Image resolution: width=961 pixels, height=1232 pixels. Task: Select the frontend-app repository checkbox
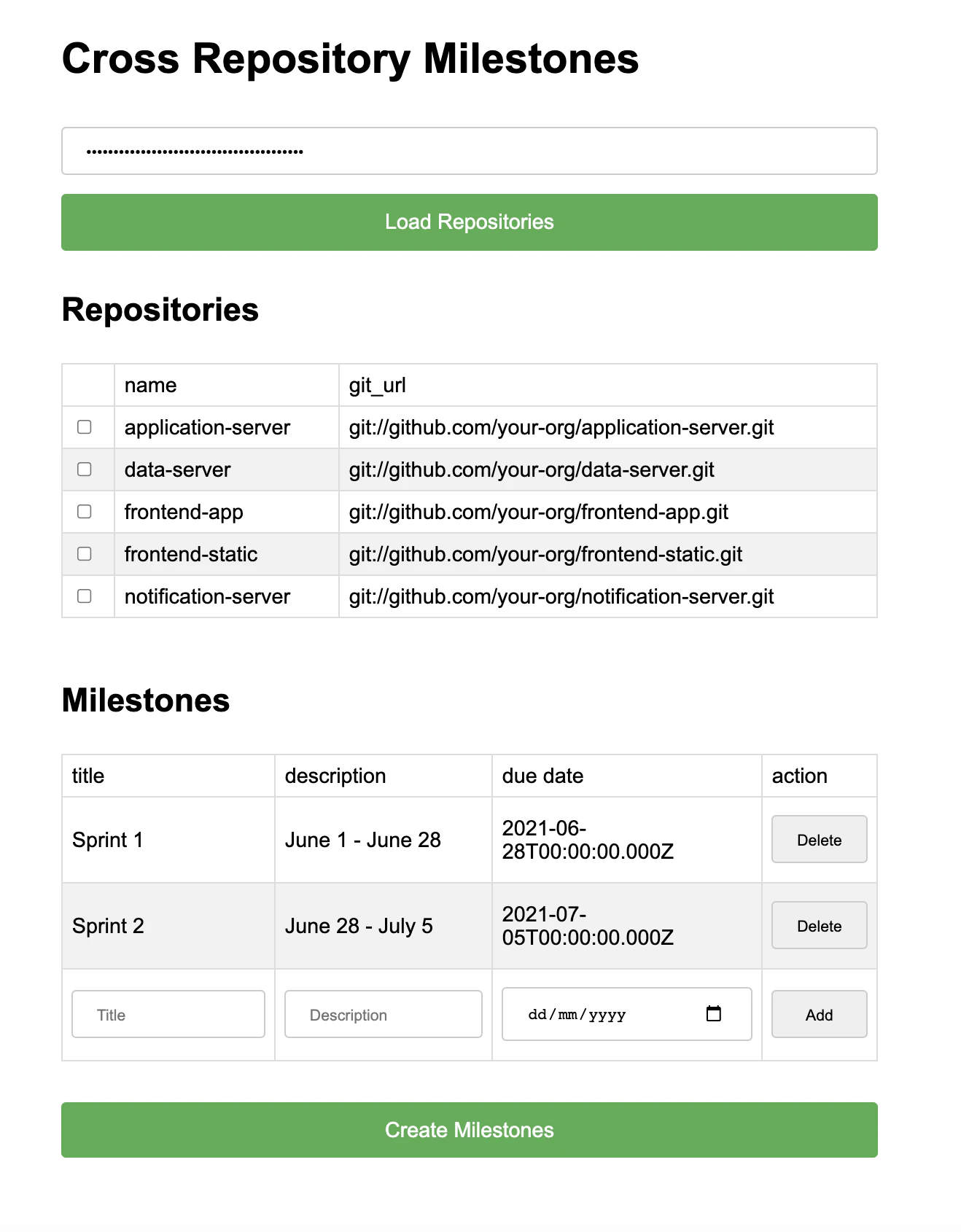click(x=85, y=511)
